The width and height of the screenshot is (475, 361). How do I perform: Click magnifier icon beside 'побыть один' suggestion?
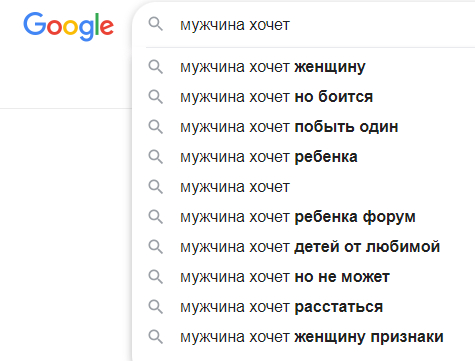click(156, 127)
